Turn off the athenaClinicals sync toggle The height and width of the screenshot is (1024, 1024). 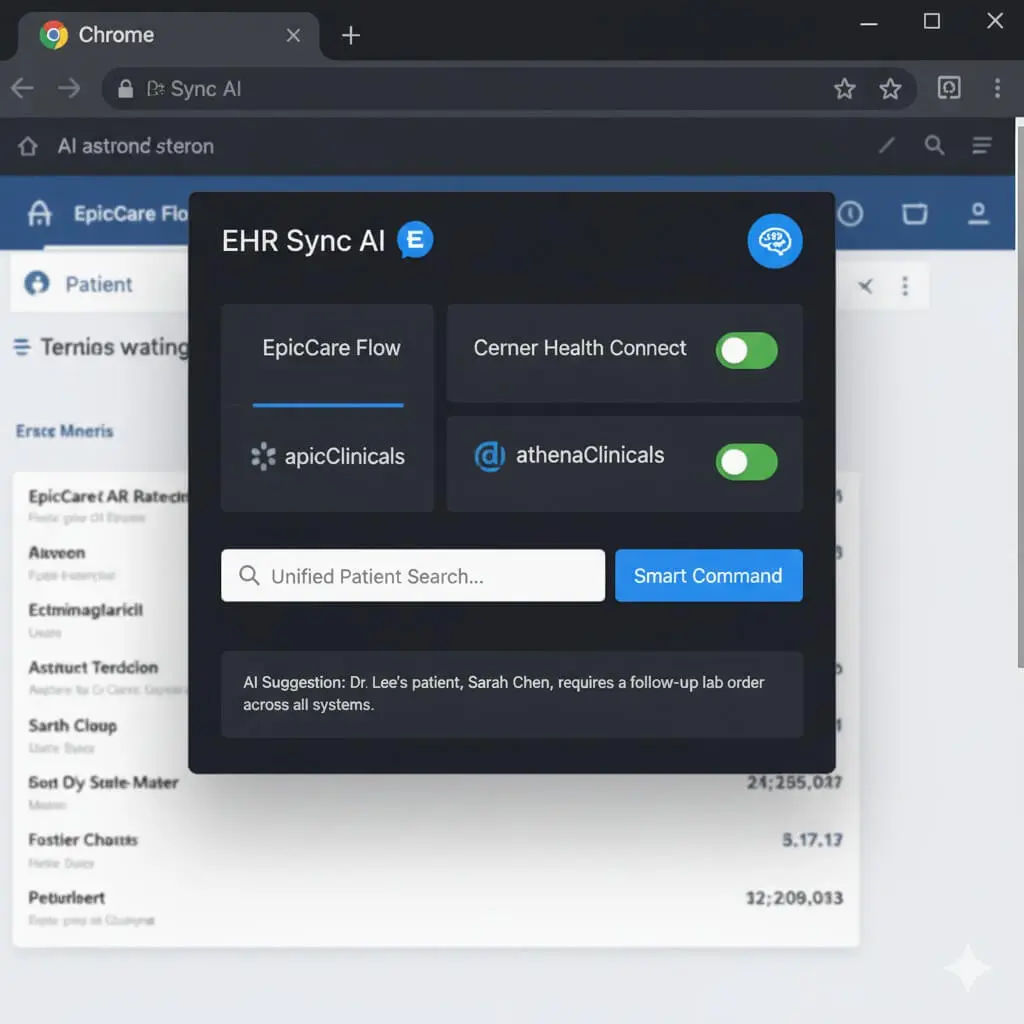[x=746, y=460]
